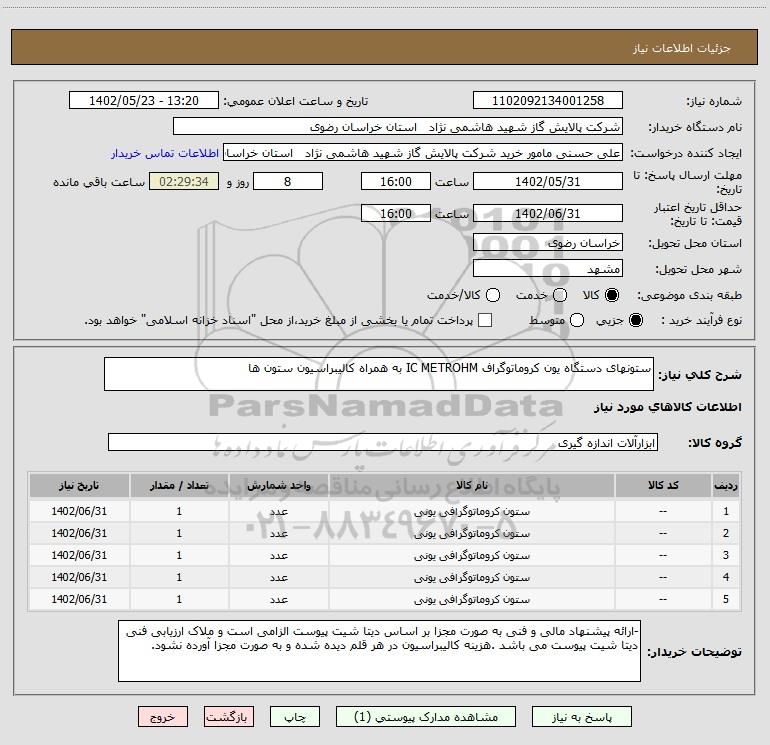Click the 'شماره نیاز' number field
The height and width of the screenshot is (745, 770).
(547, 101)
